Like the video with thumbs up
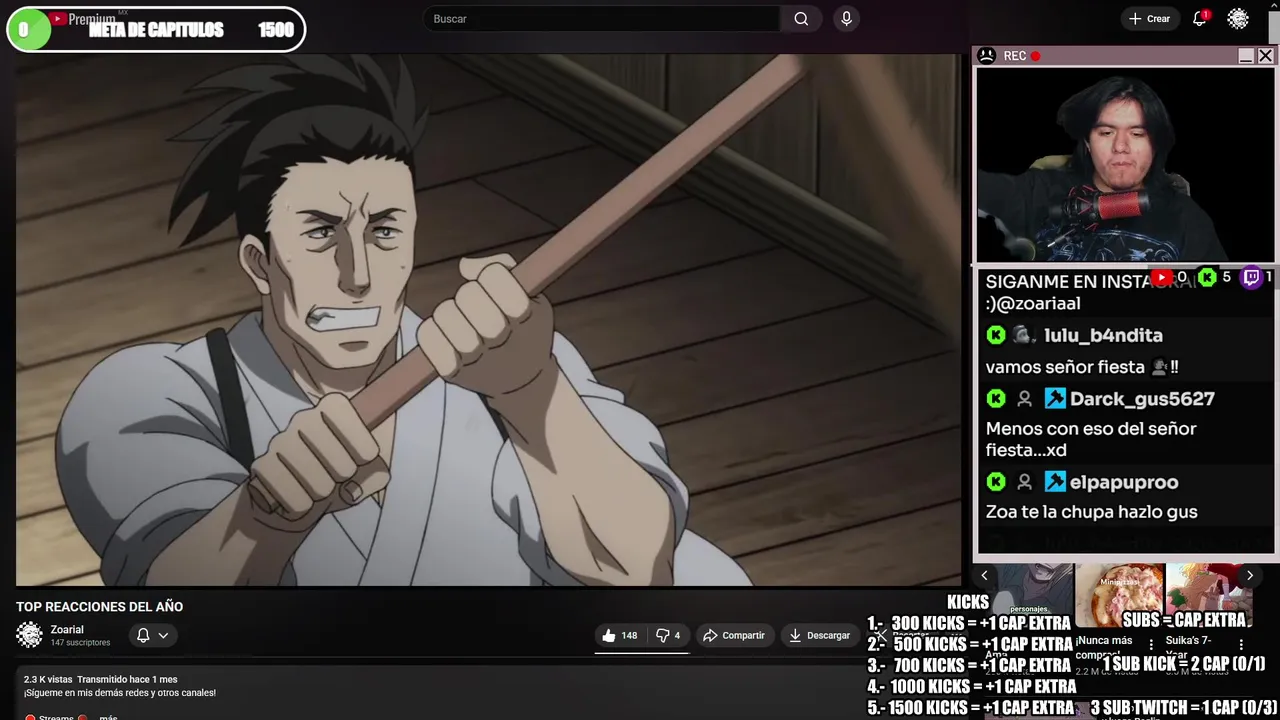Screen dimensions: 1280x720 pyautogui.click(x=609, y=635)
